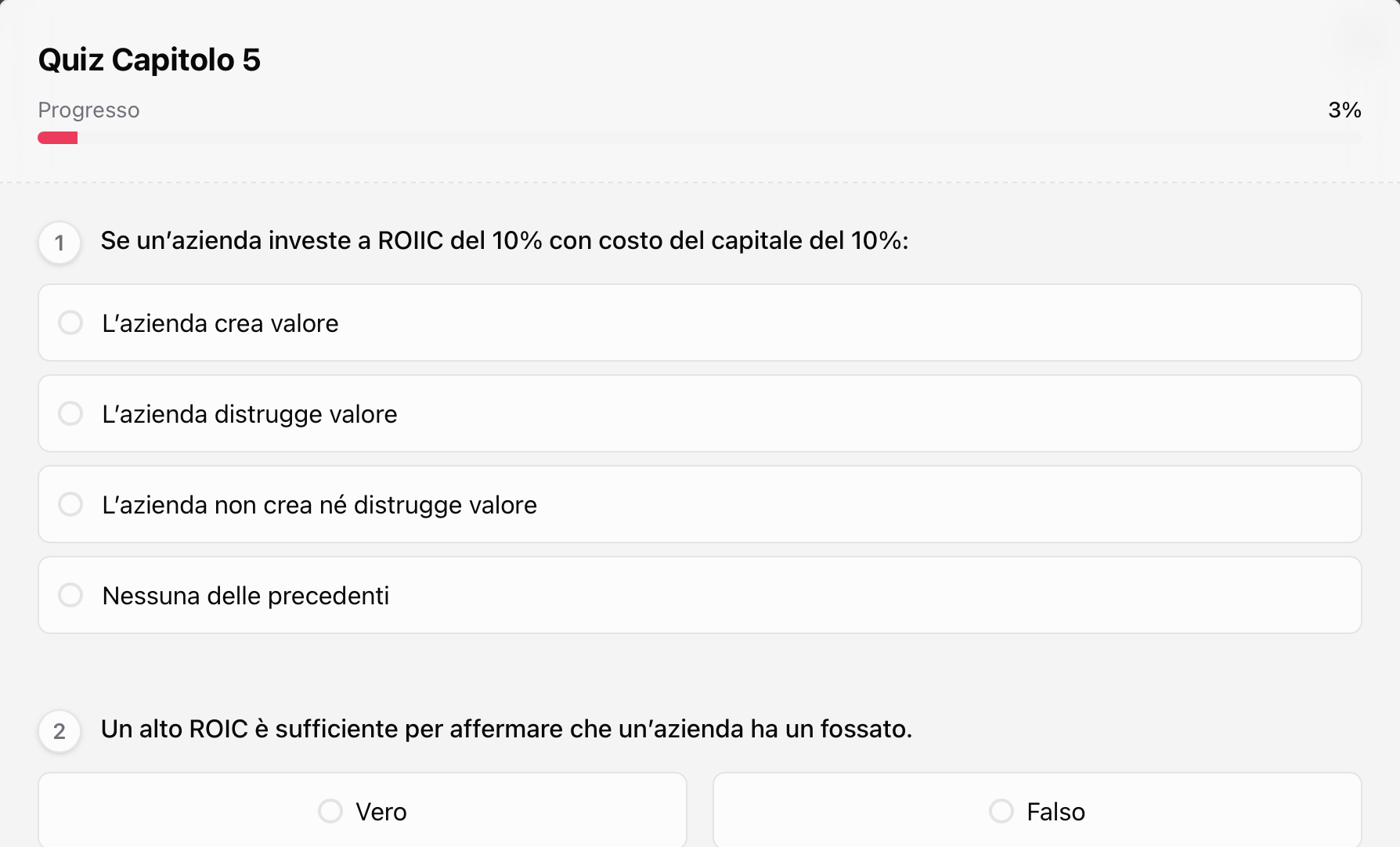
Task: Click the 3% progress percentage
Action: click(1344, 110)
